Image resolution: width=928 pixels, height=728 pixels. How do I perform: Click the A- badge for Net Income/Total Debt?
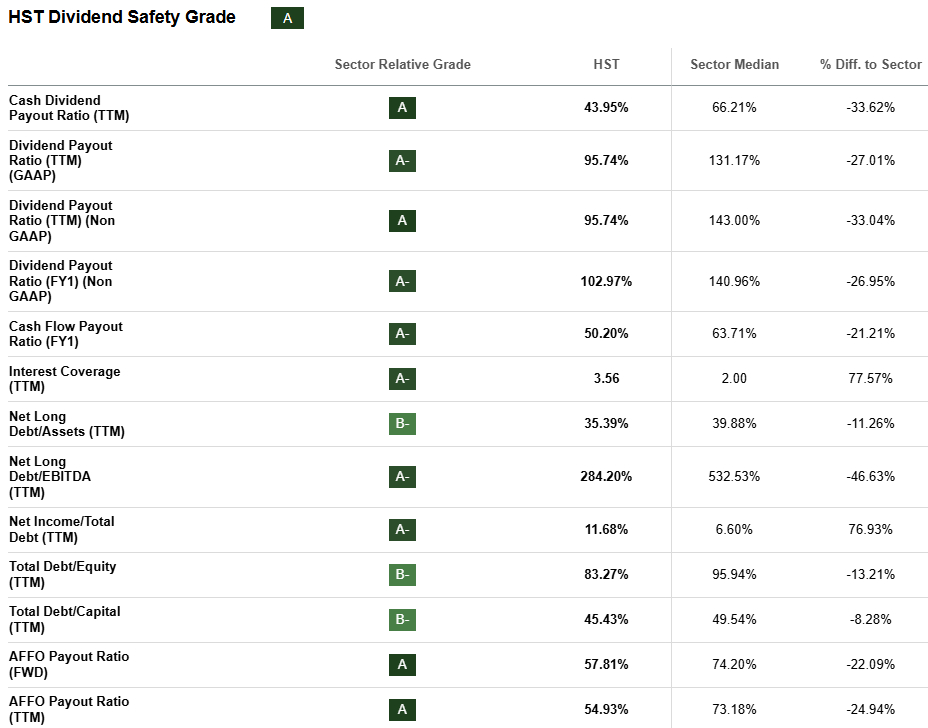tap(402, 530)
